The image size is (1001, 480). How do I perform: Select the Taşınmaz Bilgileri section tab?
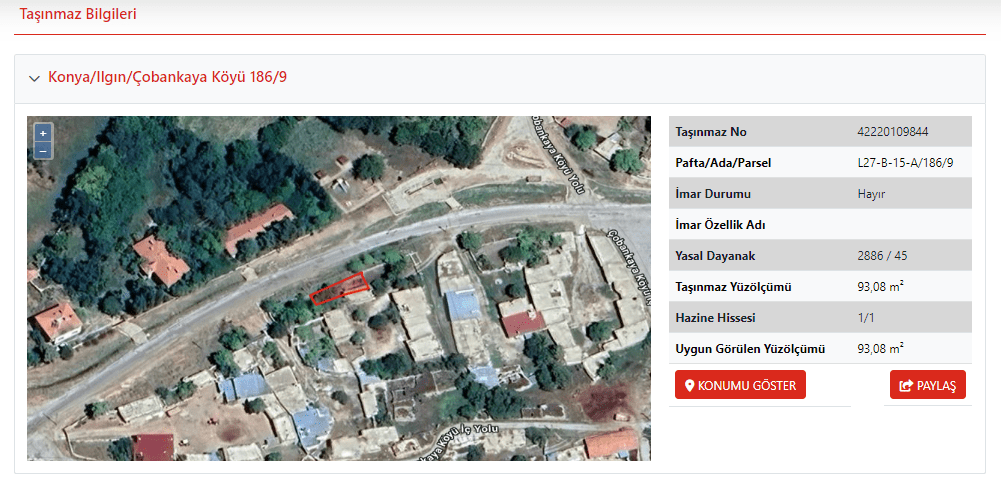click(x=78, y=15)
